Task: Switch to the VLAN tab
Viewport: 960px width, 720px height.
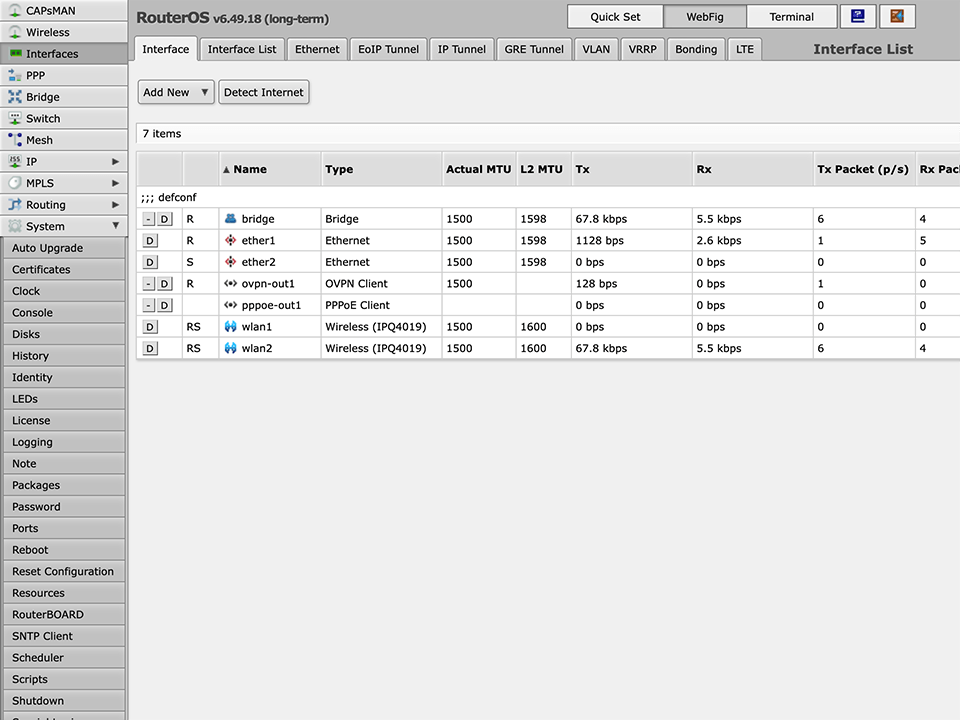Action: click(x=596, y=48)
